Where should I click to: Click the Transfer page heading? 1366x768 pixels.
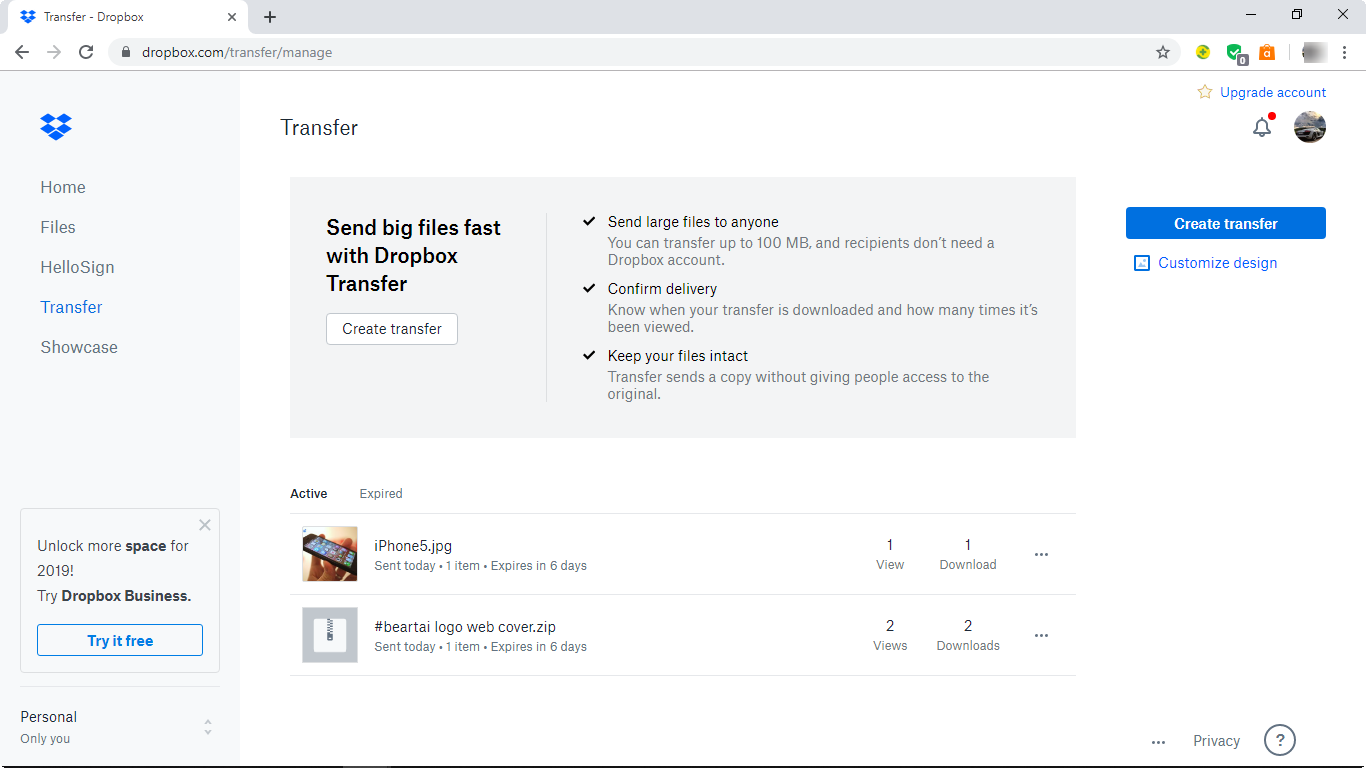pyautogui.click(x=319, y=128)
